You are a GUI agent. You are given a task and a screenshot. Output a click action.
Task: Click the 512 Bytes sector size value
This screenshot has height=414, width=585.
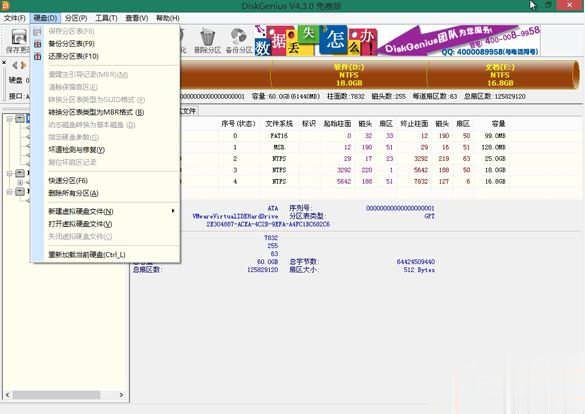coord(419,270)
